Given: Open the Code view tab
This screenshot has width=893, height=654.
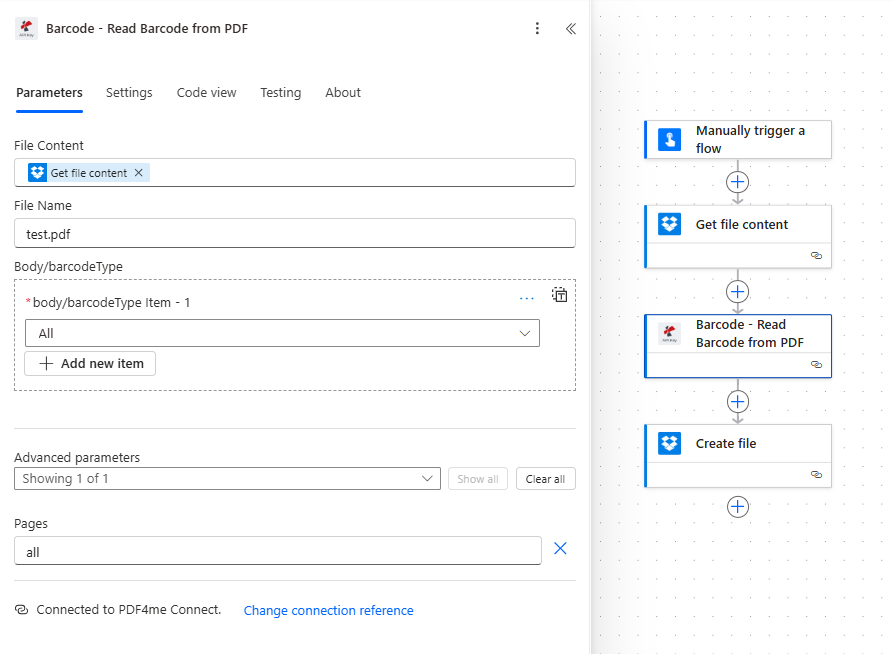Looking at the screenshot, I should (x=206, y=93).
